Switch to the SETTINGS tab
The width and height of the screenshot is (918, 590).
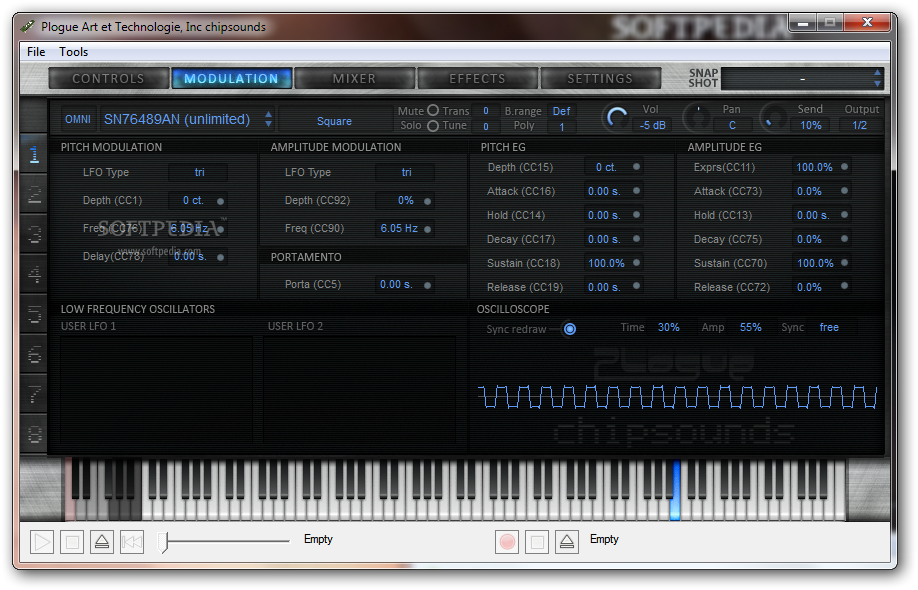coord(600,78)
